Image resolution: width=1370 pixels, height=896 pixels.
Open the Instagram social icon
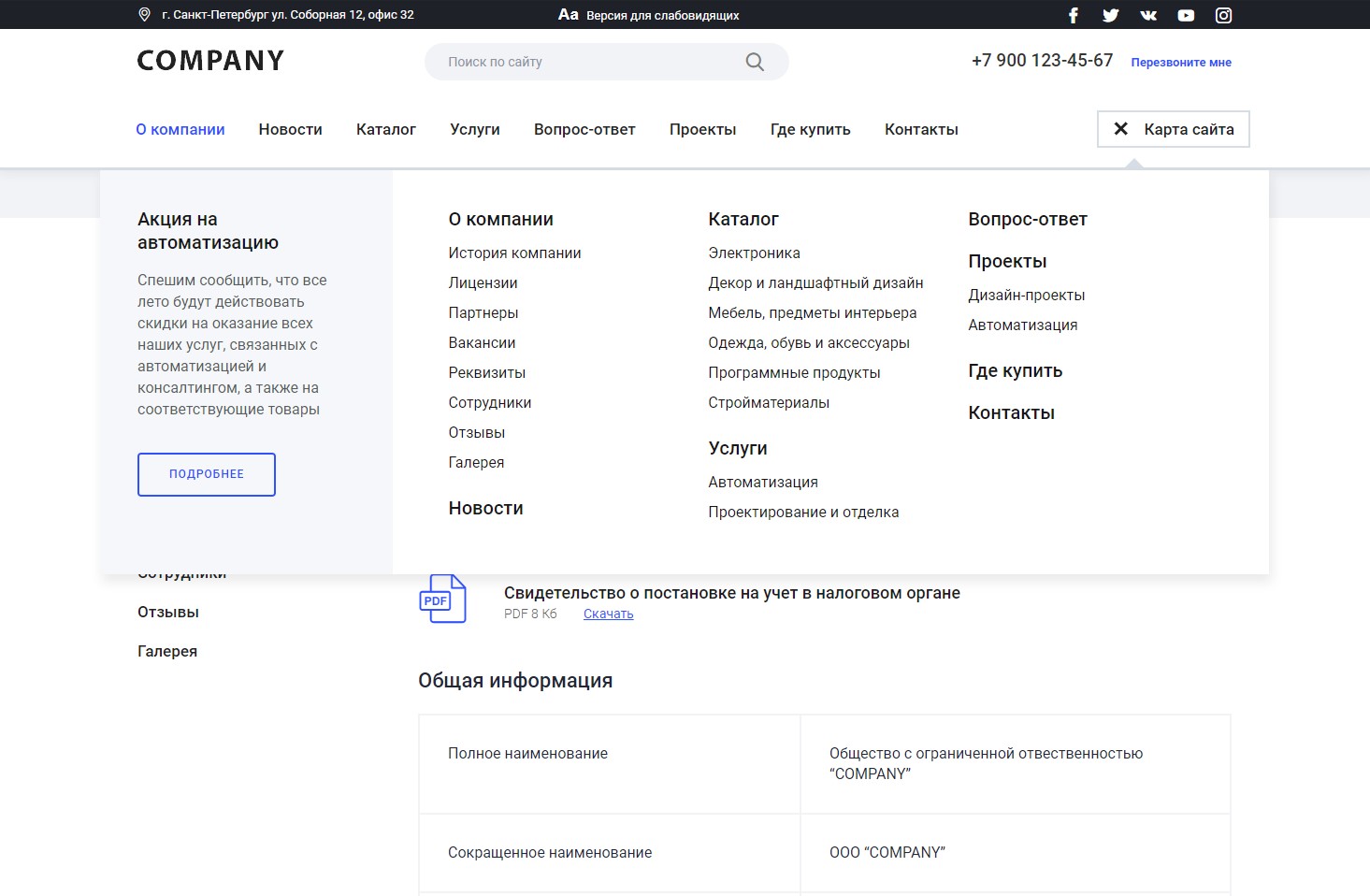[1223, 15]
